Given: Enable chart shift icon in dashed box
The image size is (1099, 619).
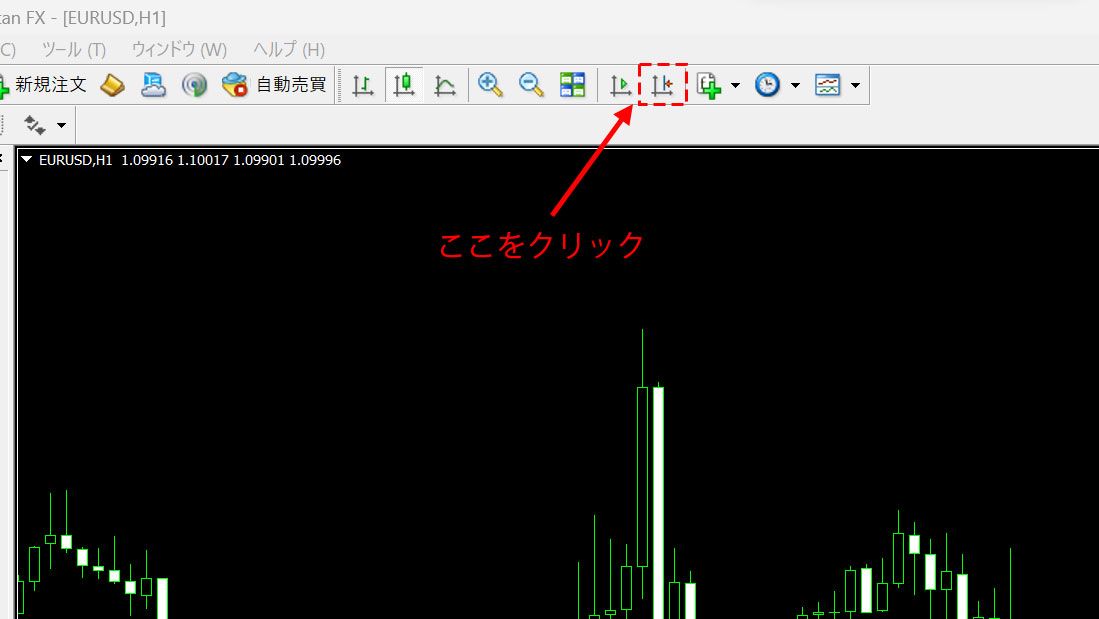Looking at the screenshot, I should tap(662, 85).
